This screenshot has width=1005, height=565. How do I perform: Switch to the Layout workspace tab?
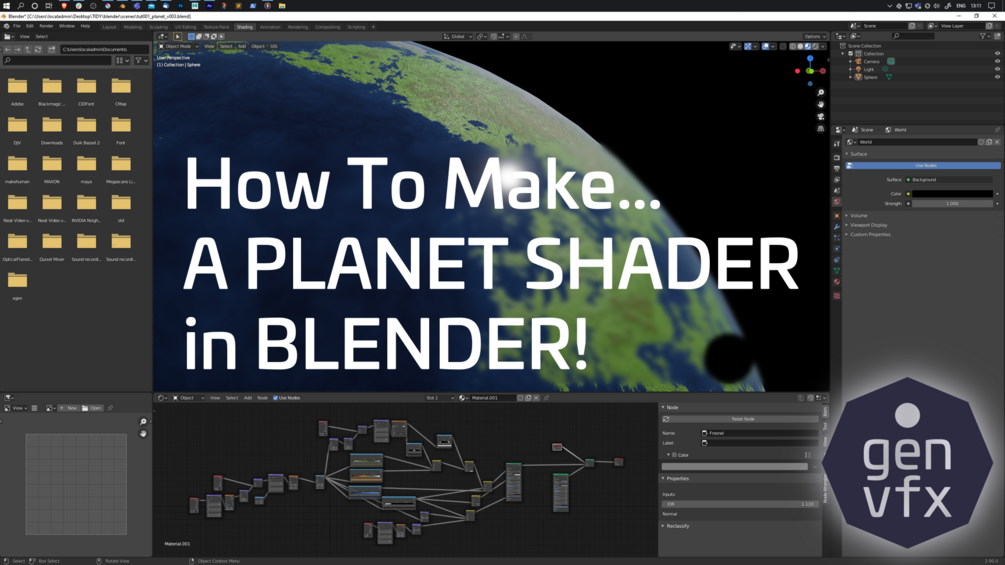coord(110,27)
